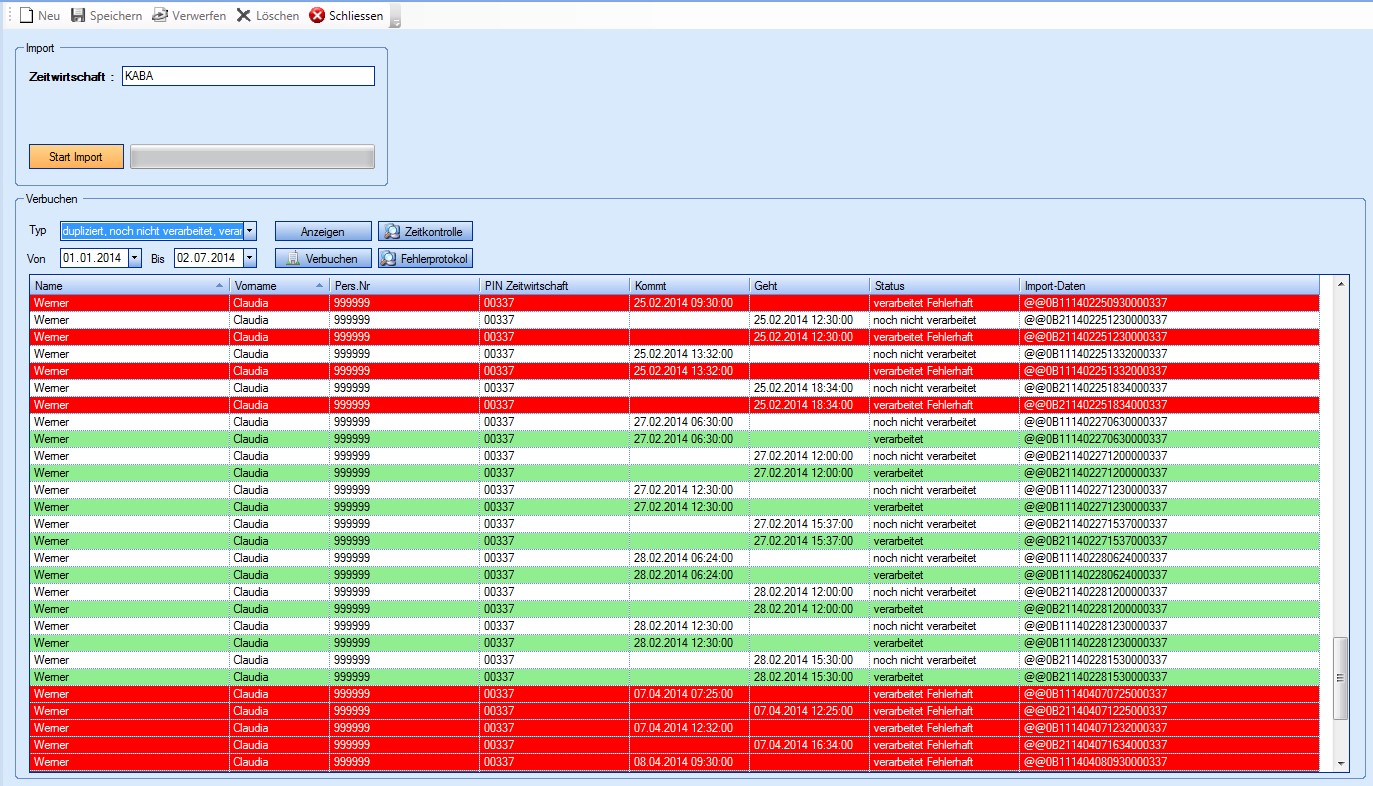Open the Bis date picker arrow
Screen dimensions: 1373x786
[250, 258]
